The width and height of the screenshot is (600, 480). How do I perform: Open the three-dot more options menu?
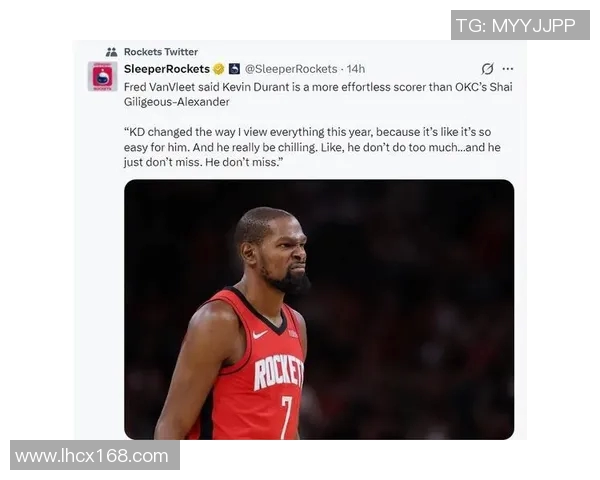point(508,69)
